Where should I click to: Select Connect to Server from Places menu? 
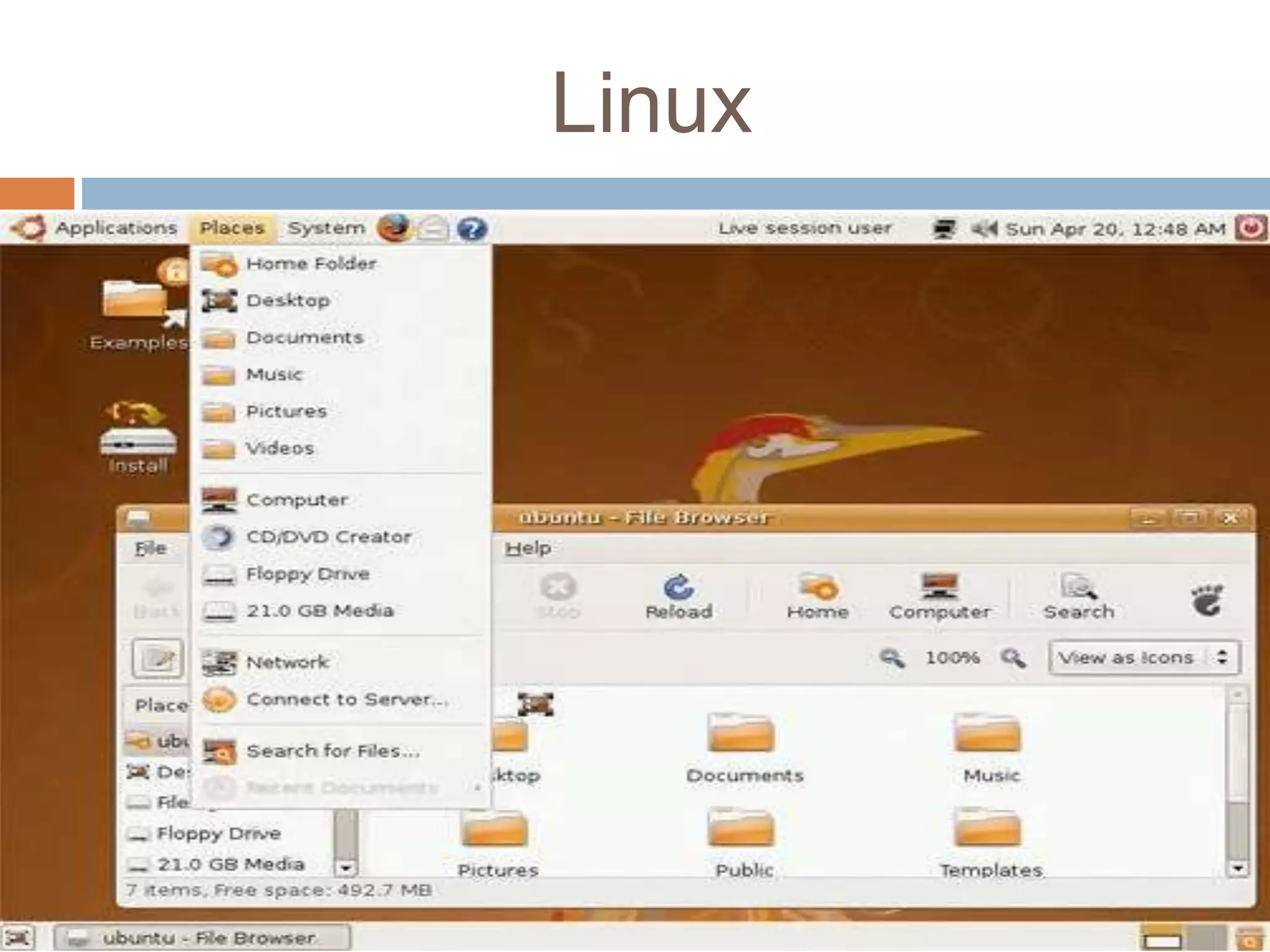342,700
